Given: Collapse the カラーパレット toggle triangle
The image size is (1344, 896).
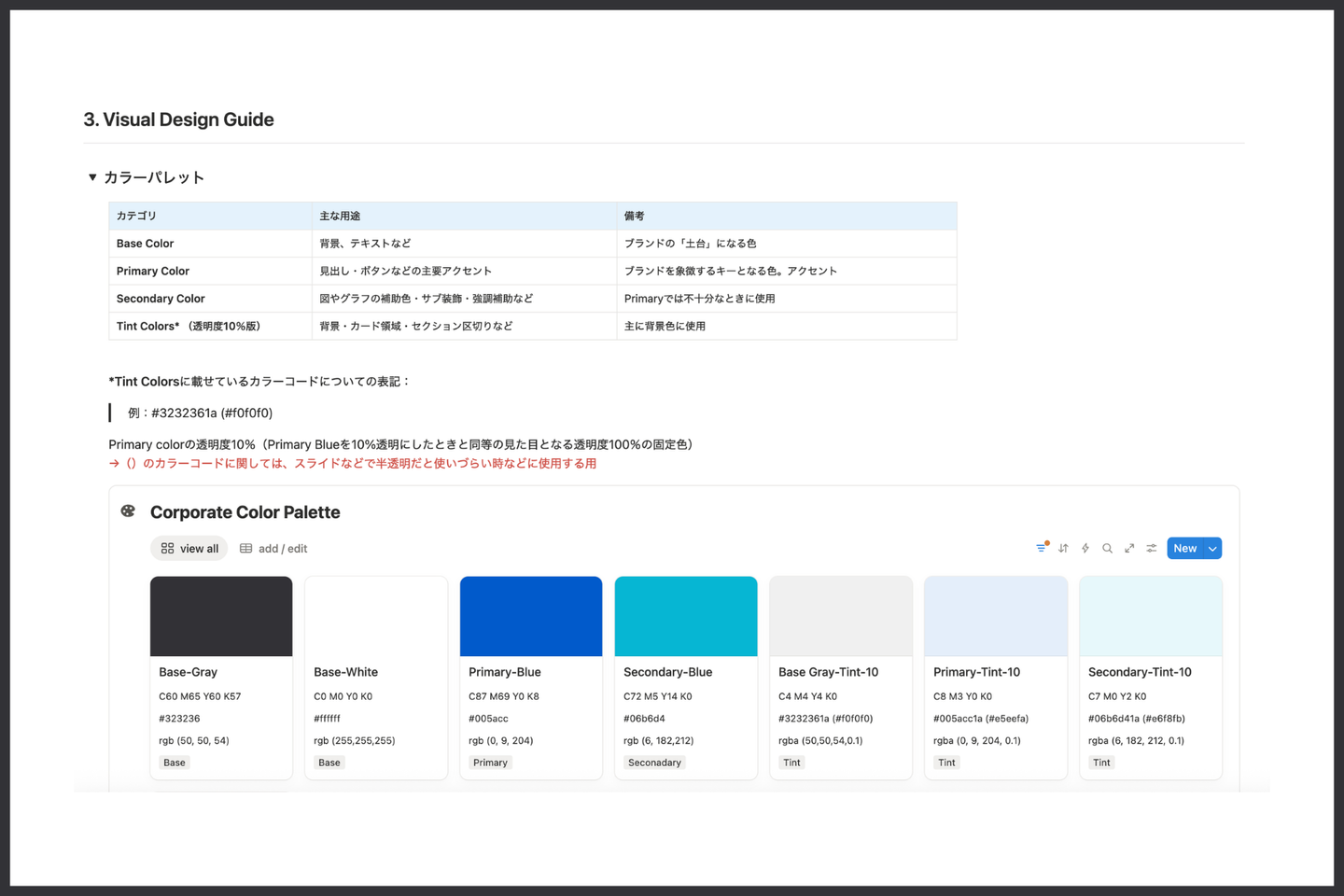Looking at the screenshot, I should [92, 177].
